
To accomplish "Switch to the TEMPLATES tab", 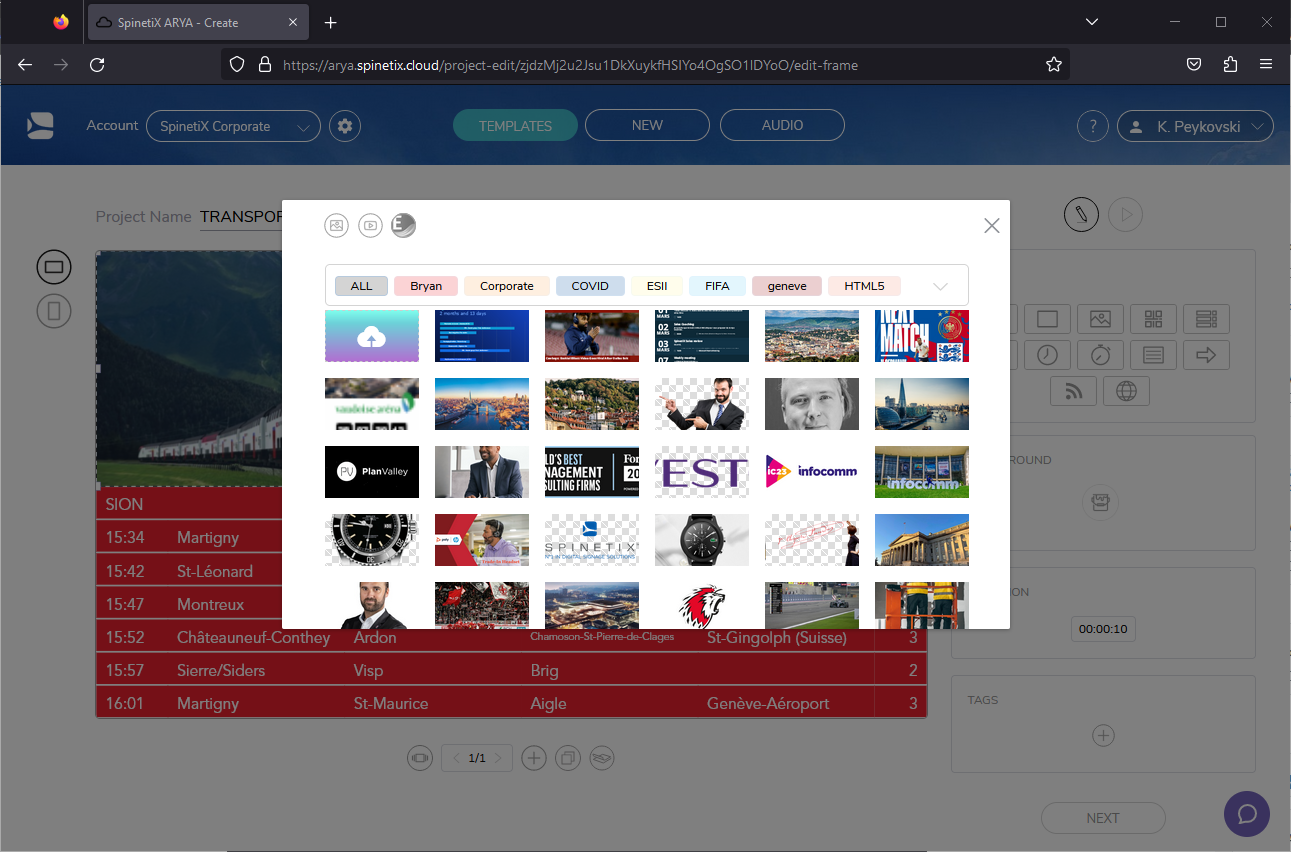I will pos(515,125).
